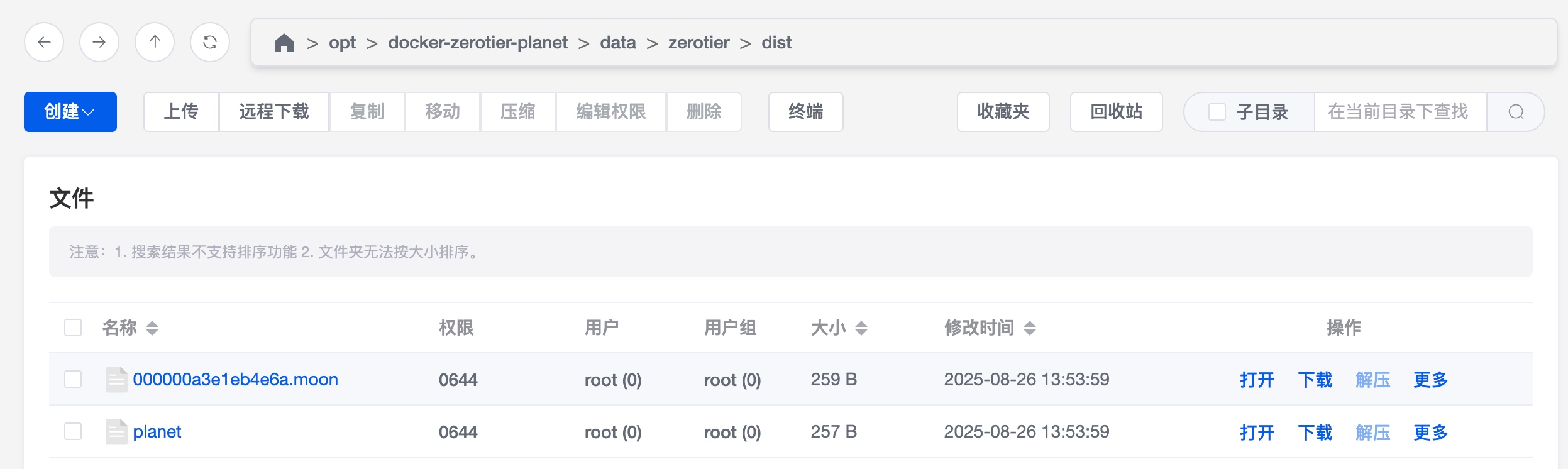
Task: Click the search magnifier icon
Action: click(x=1518, y=112)
